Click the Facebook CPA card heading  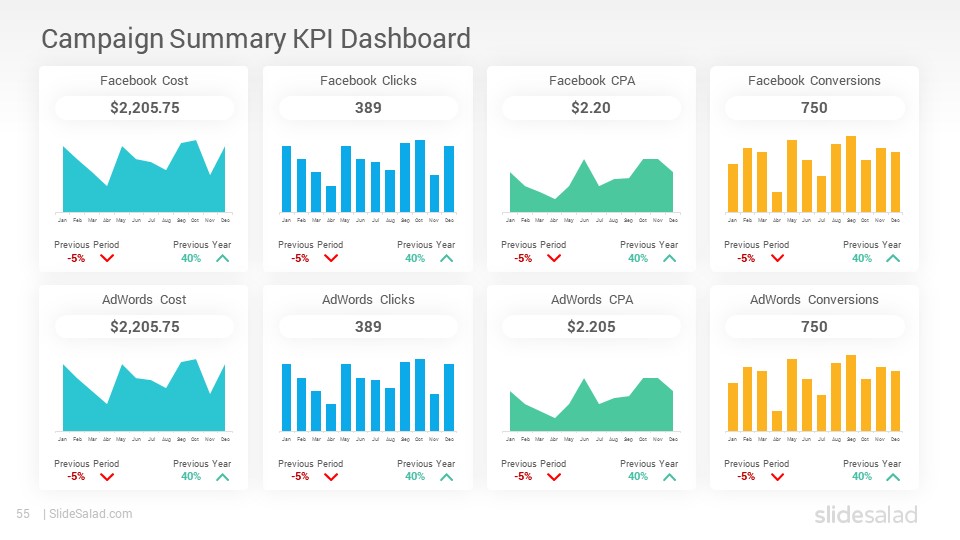click(x=592, y=81)
